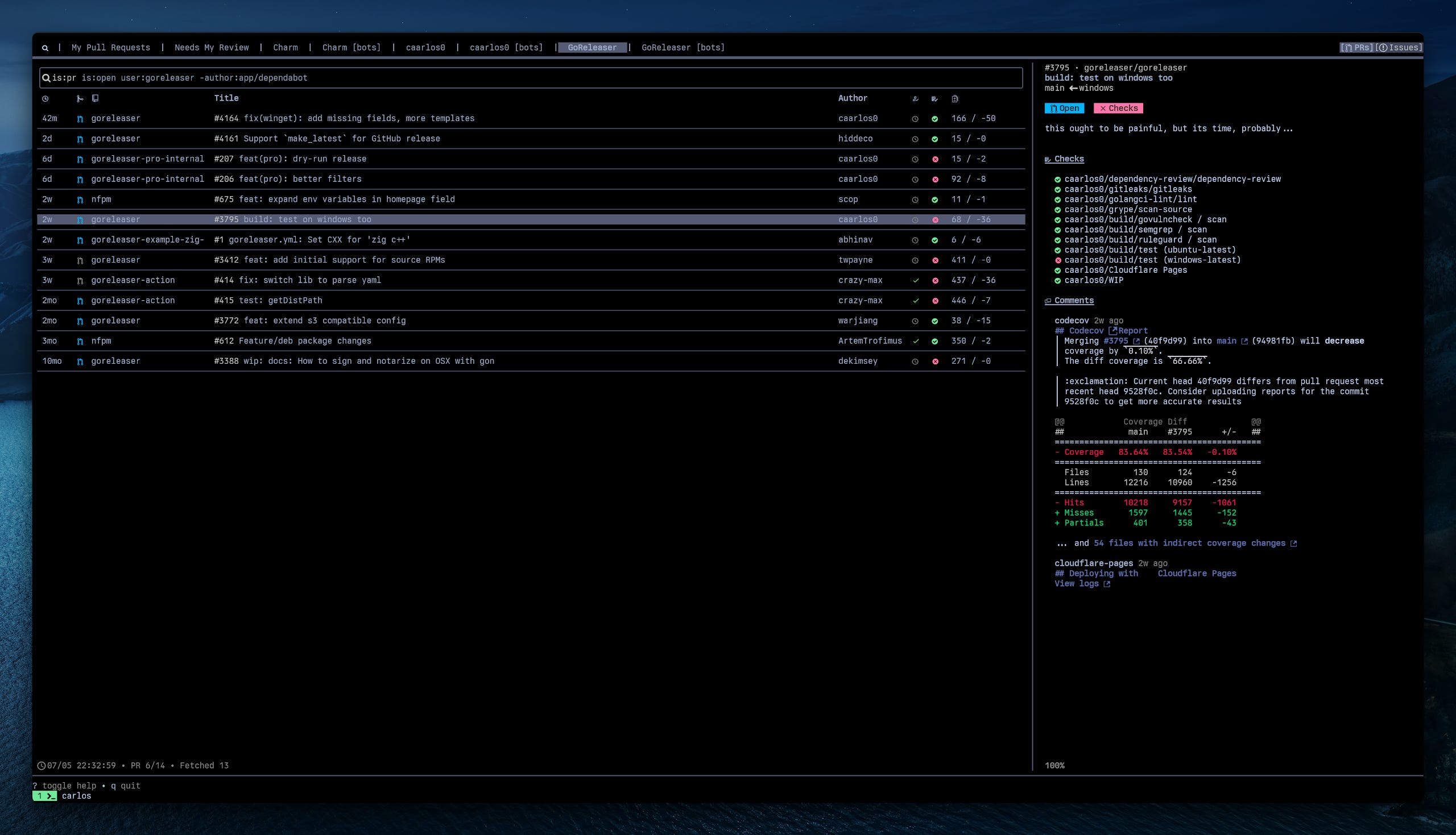Click failed checks icon on #207 row
The height and width of the screenshot is (835, 1456).
click(x=935, y=159)
